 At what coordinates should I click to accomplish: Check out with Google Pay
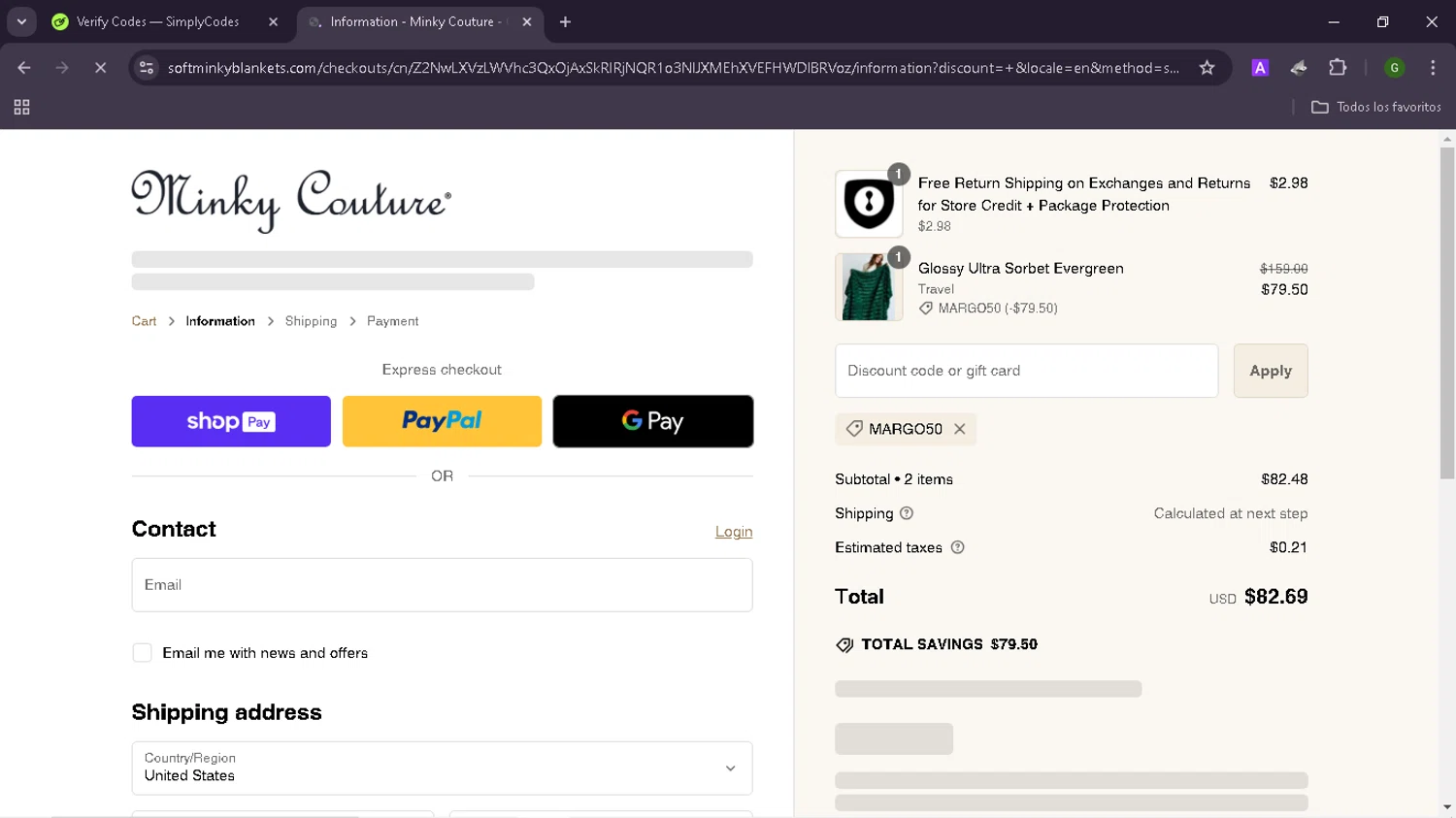(x=653, y=421)
